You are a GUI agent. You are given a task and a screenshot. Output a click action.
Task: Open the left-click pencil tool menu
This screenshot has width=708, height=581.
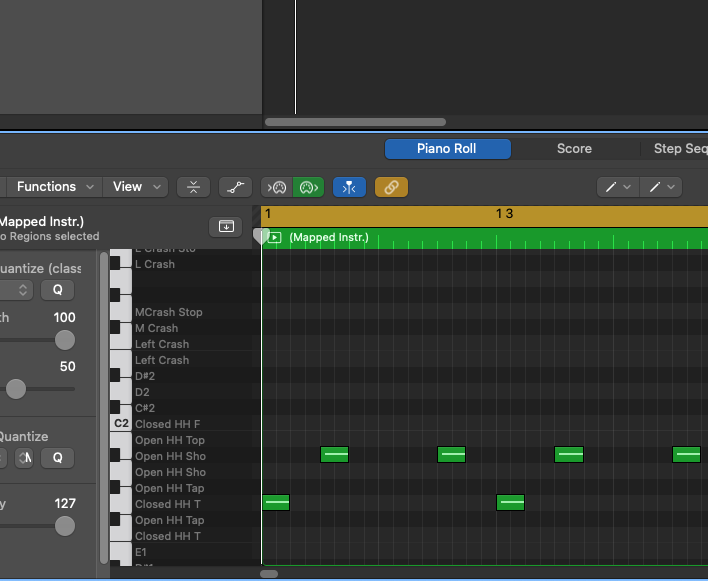pyautogui.click(x=618, y=187)
